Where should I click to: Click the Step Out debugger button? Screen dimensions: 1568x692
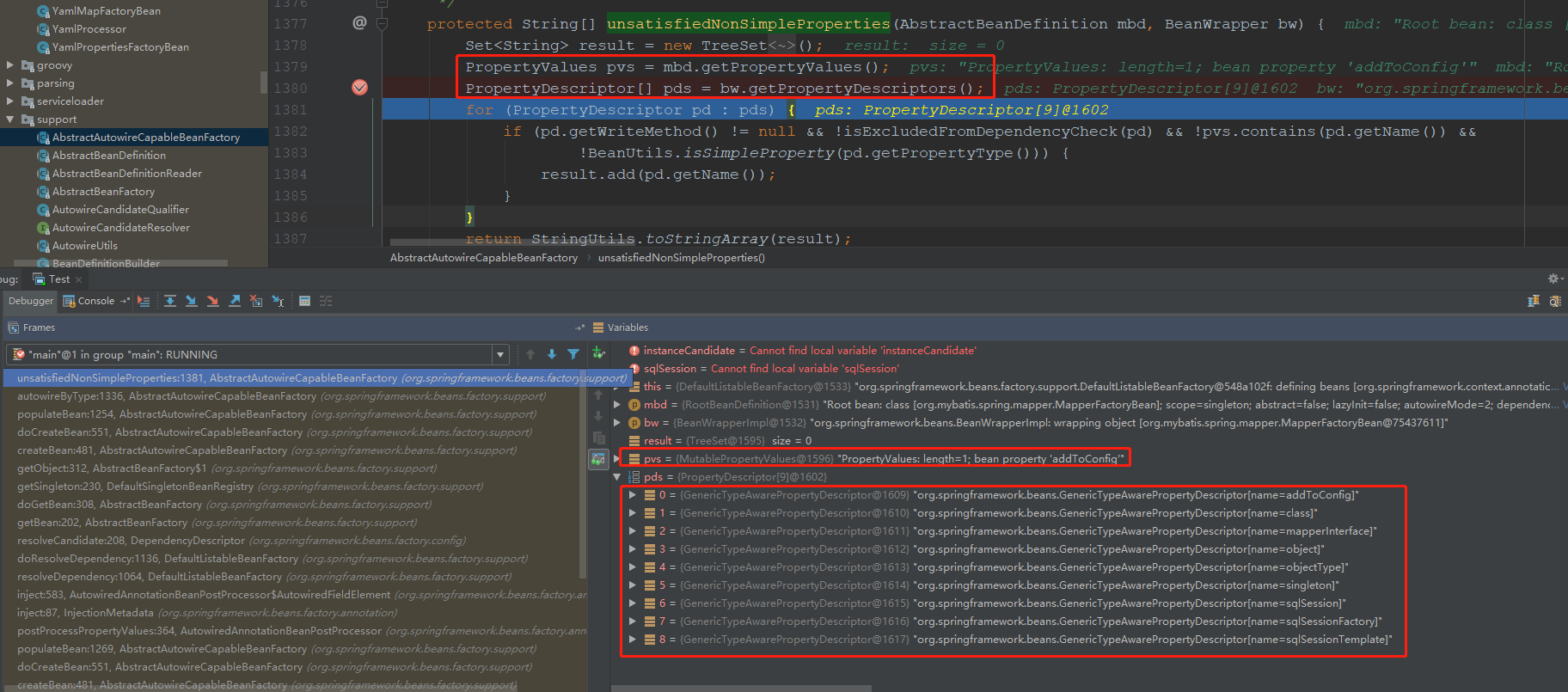point(235,301)
